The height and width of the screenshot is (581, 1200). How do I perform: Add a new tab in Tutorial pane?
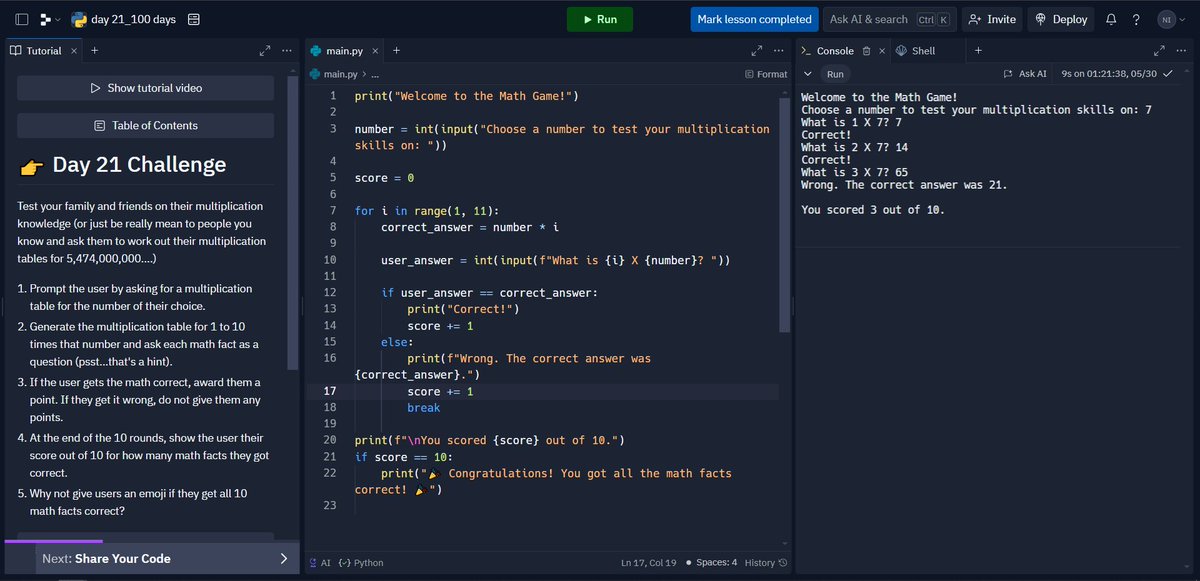tap(94, 50)
